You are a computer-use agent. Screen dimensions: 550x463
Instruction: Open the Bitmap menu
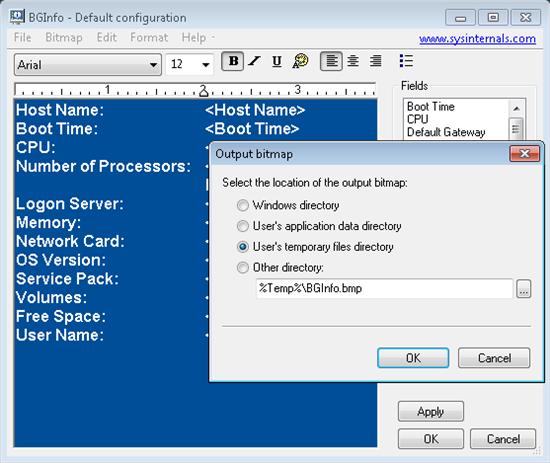click(64, 38)
